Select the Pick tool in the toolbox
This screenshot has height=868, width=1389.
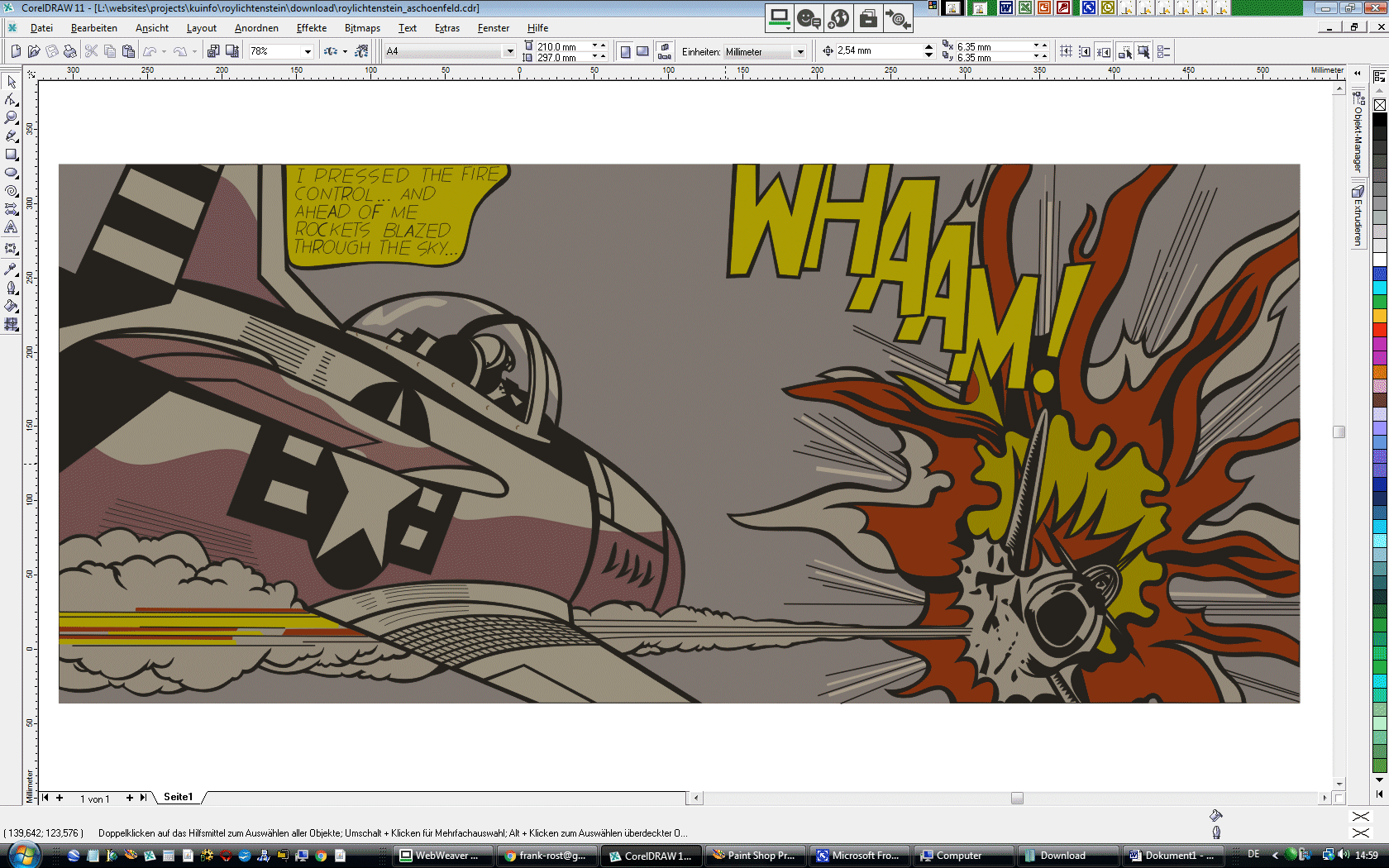click(x=12, y=82)
